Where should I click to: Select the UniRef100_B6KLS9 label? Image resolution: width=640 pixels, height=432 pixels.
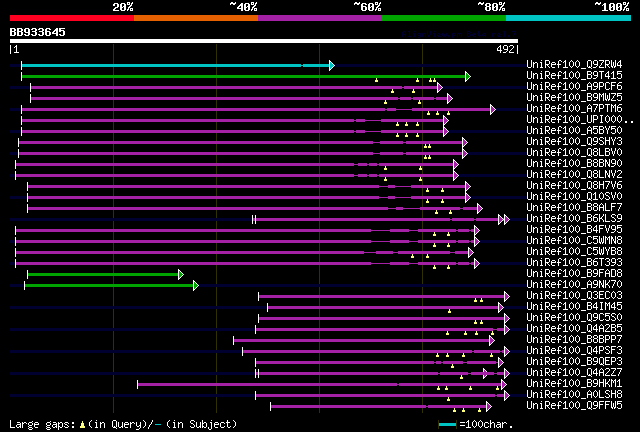click(574, 219)
